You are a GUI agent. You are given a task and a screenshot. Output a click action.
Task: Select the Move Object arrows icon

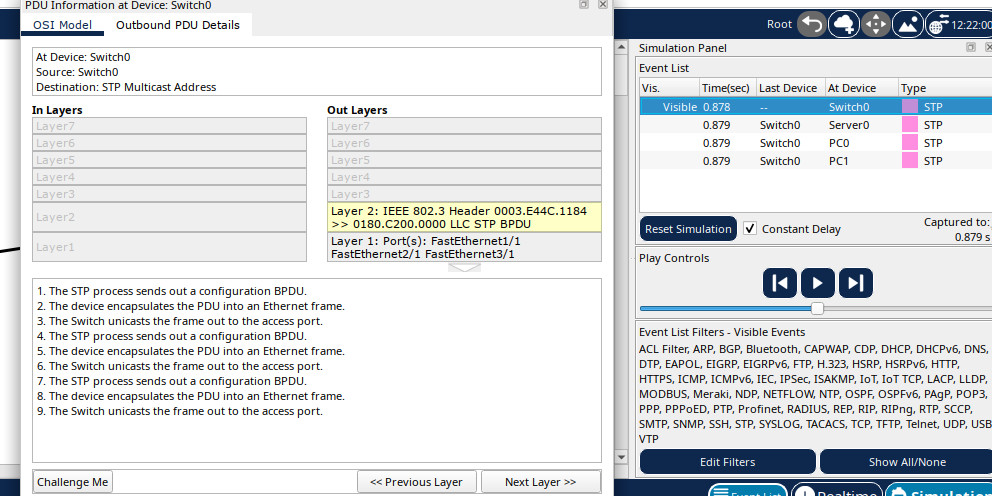pos(876,24)
